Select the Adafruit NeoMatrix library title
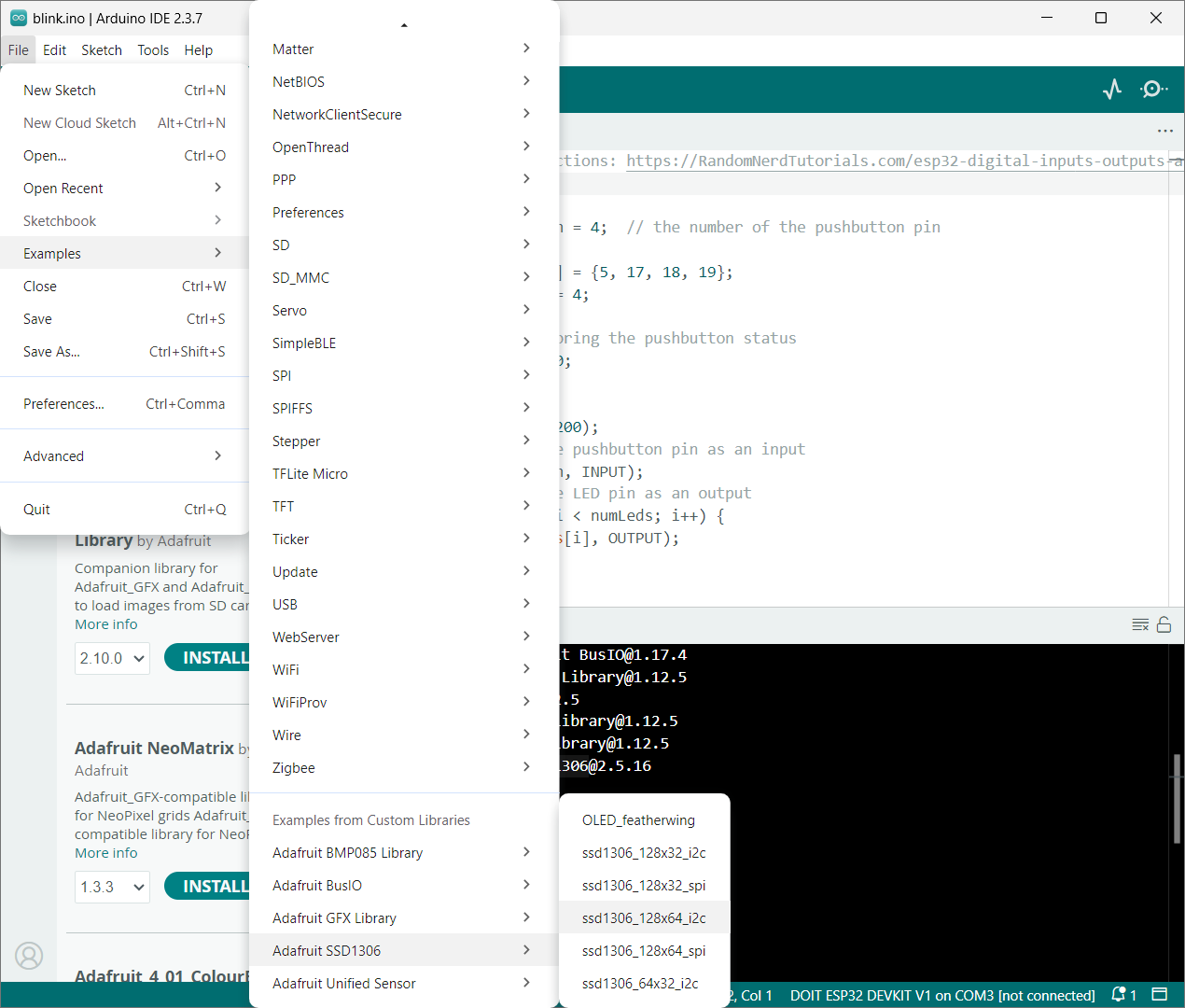Viewport: 1185px width, 1008px height. (155, 749)
